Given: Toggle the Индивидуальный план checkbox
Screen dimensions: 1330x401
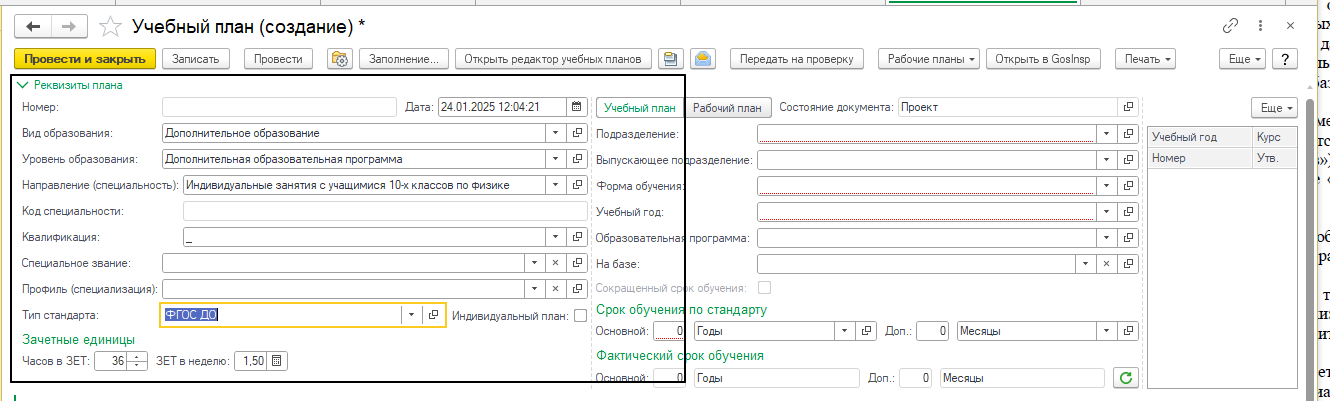Looking at the screenshot, I should coord(580,315).
